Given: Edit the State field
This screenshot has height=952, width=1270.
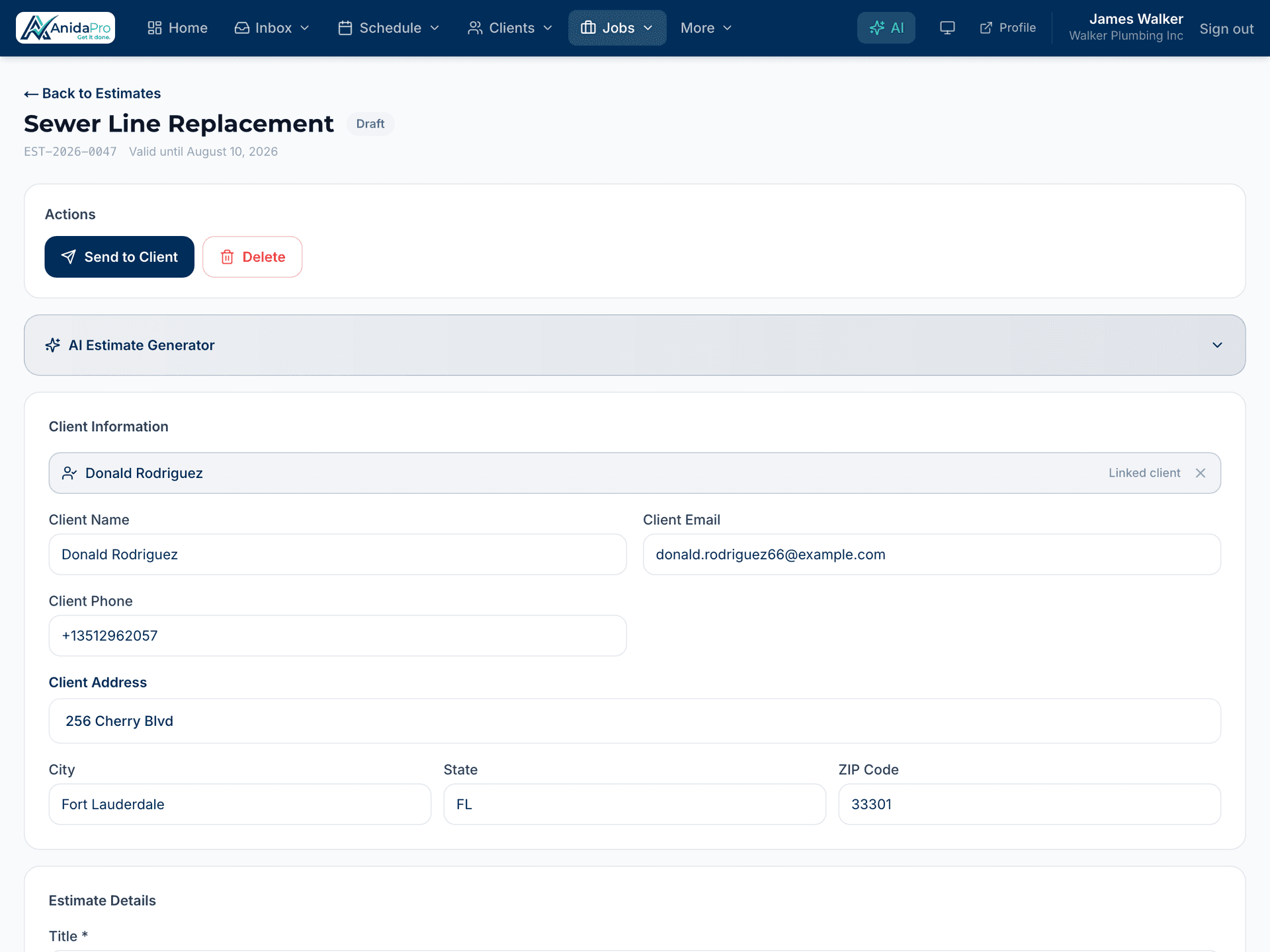Looking at the screenshot, I should coord(635,804).
